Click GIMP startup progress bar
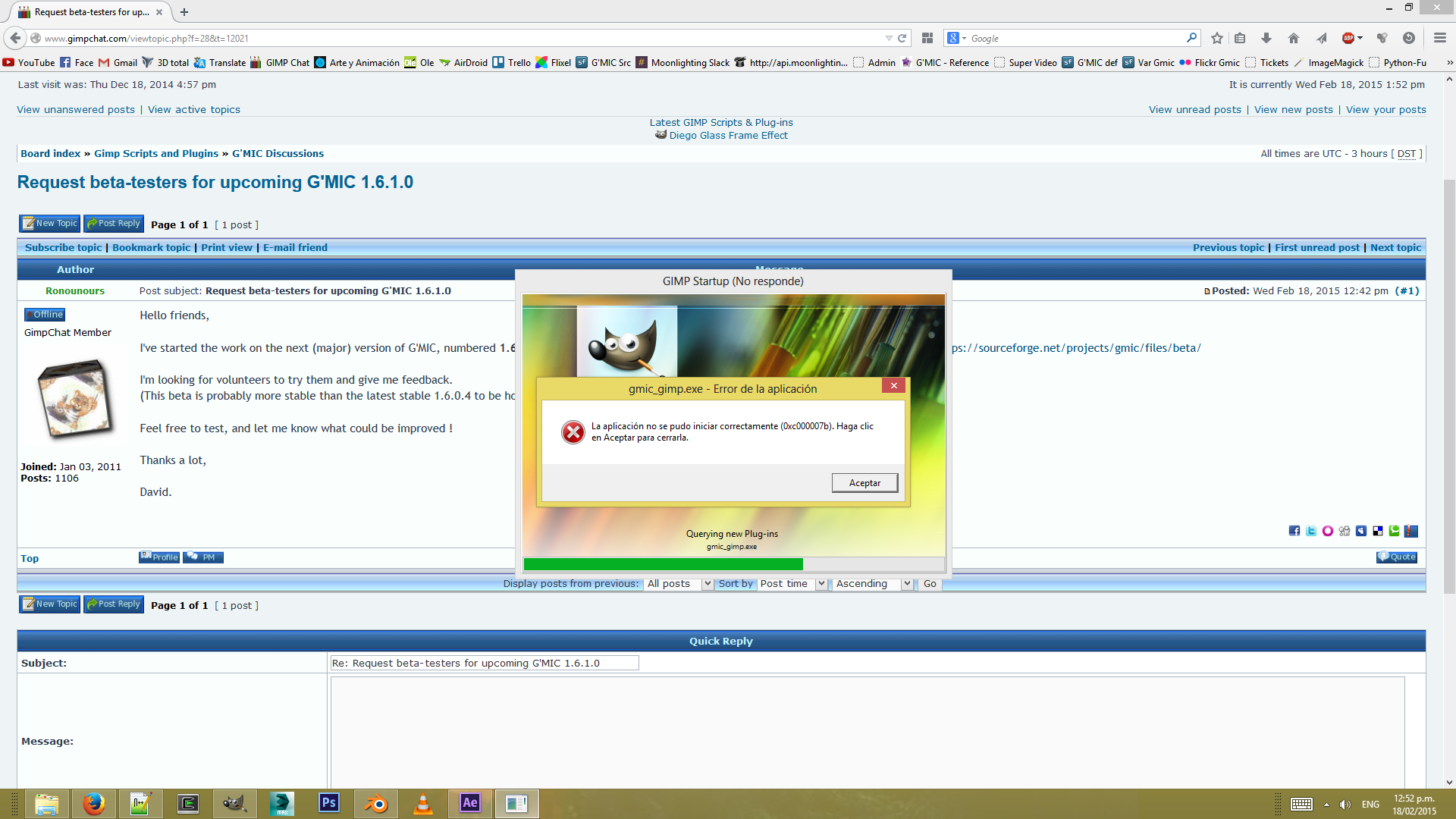 tap(733, 564)
